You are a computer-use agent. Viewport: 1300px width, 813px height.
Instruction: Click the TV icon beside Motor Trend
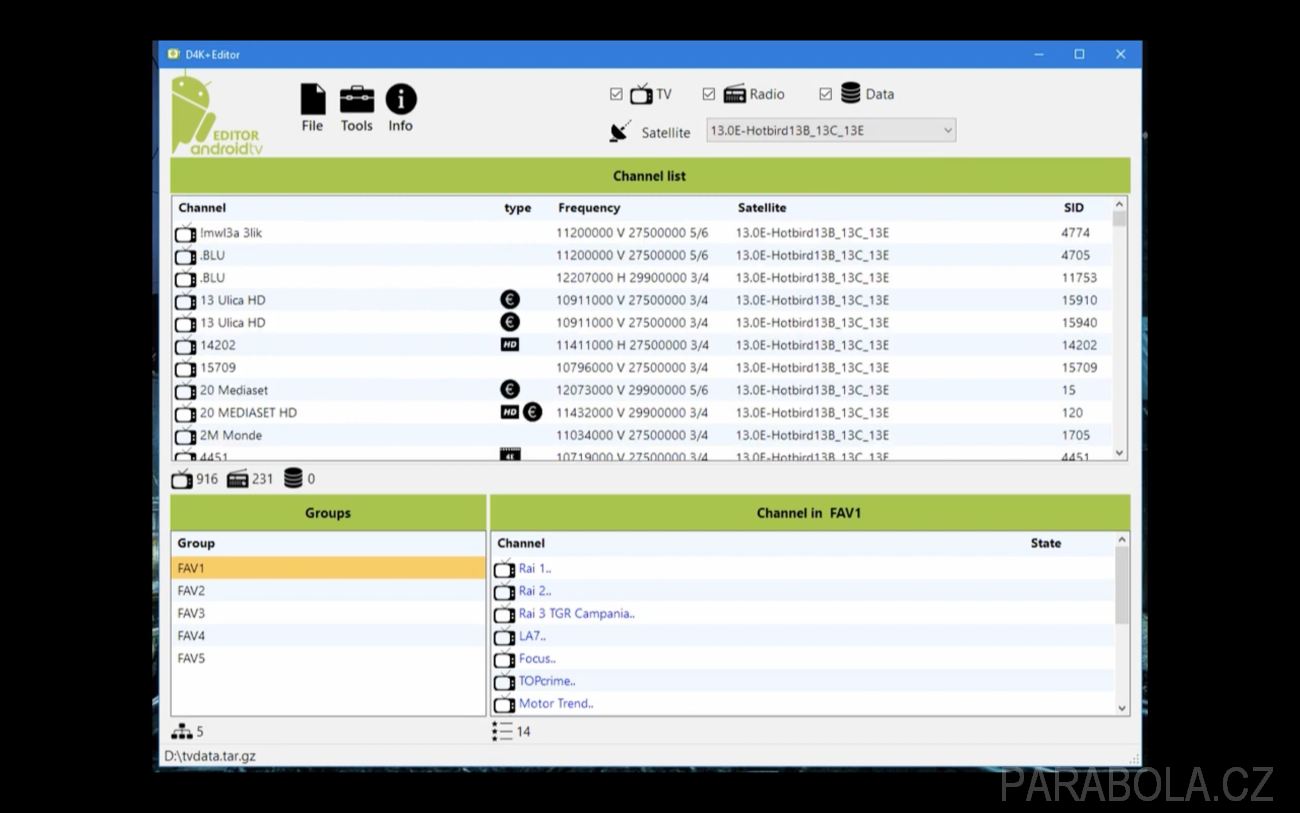[x=505, y=704]
